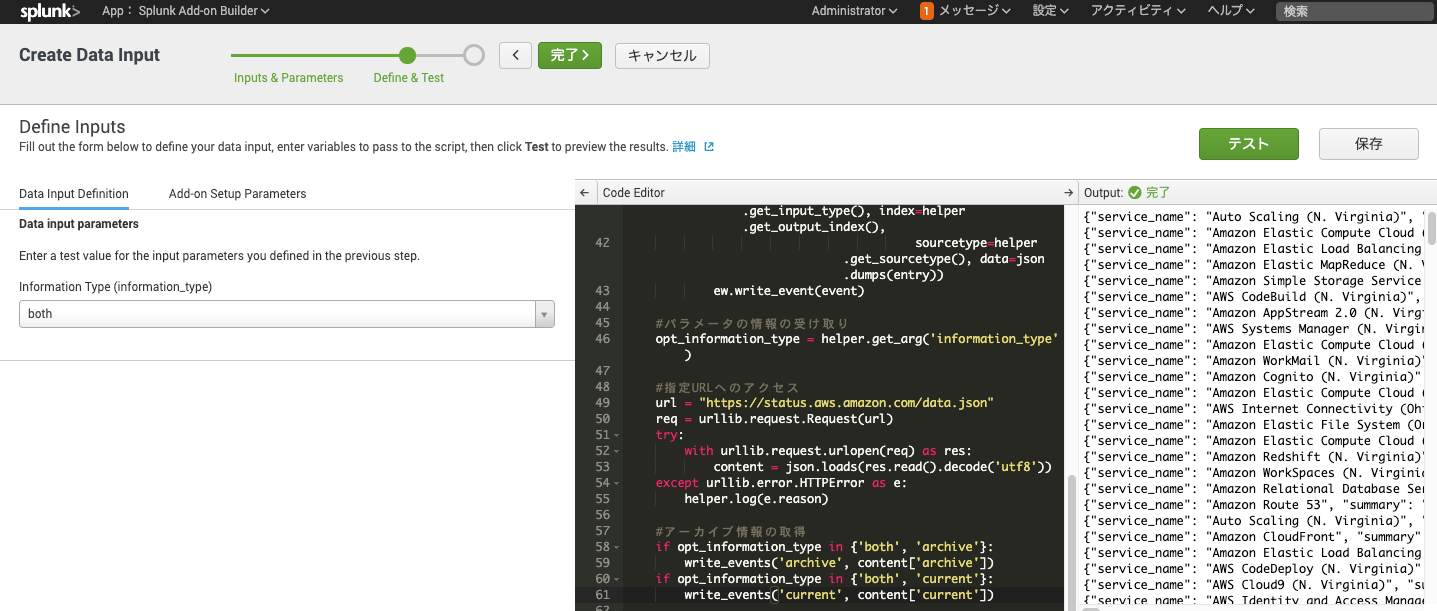Open messages via the orange notification badge
Image resolution: width=1437 pixels, height=611 pixels.
[x=925, y=11]
